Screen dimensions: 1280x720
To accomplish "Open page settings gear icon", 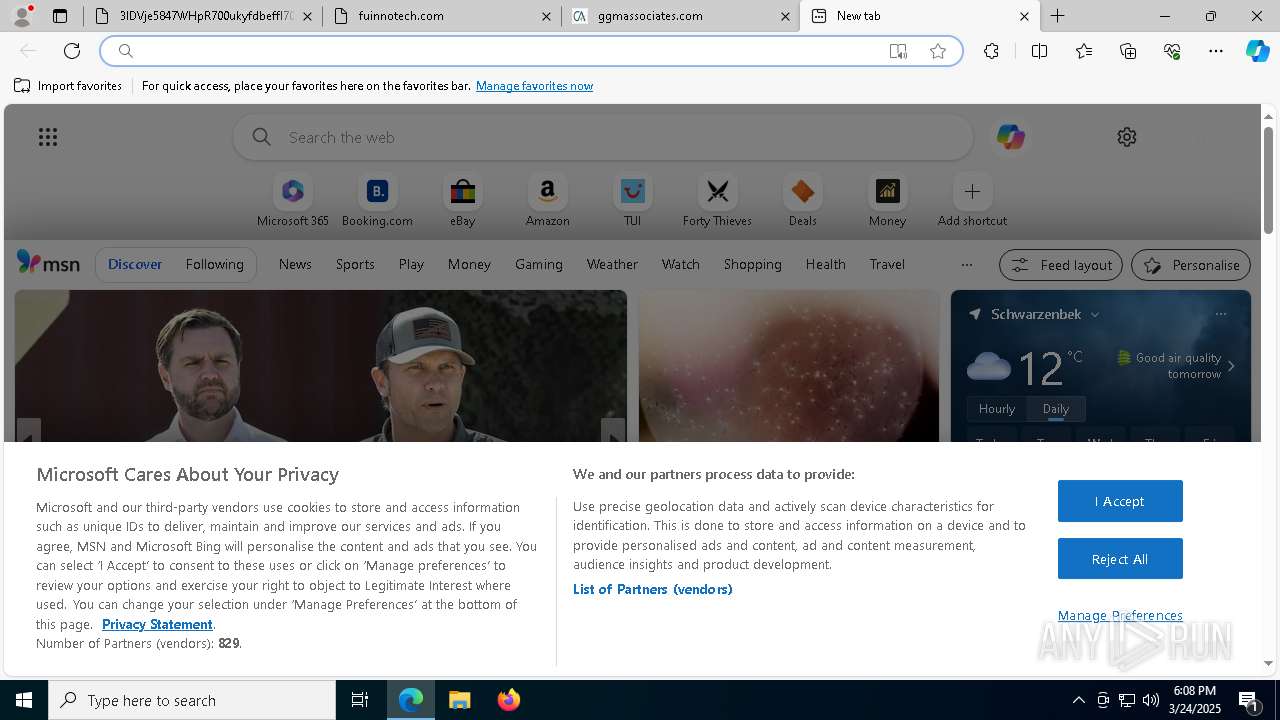I will point(1127,137).
